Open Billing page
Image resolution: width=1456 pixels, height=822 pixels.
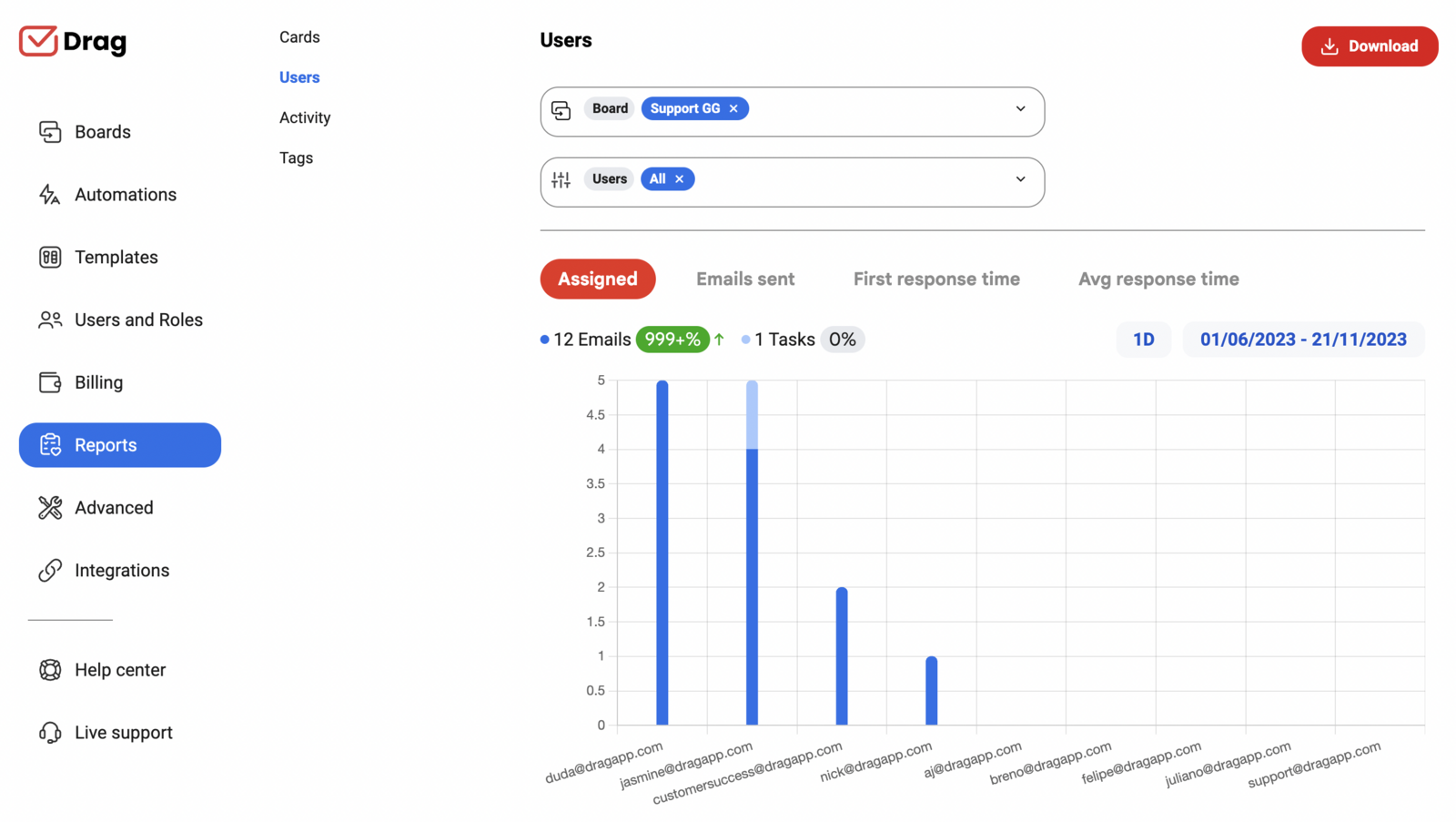[98, 382]
